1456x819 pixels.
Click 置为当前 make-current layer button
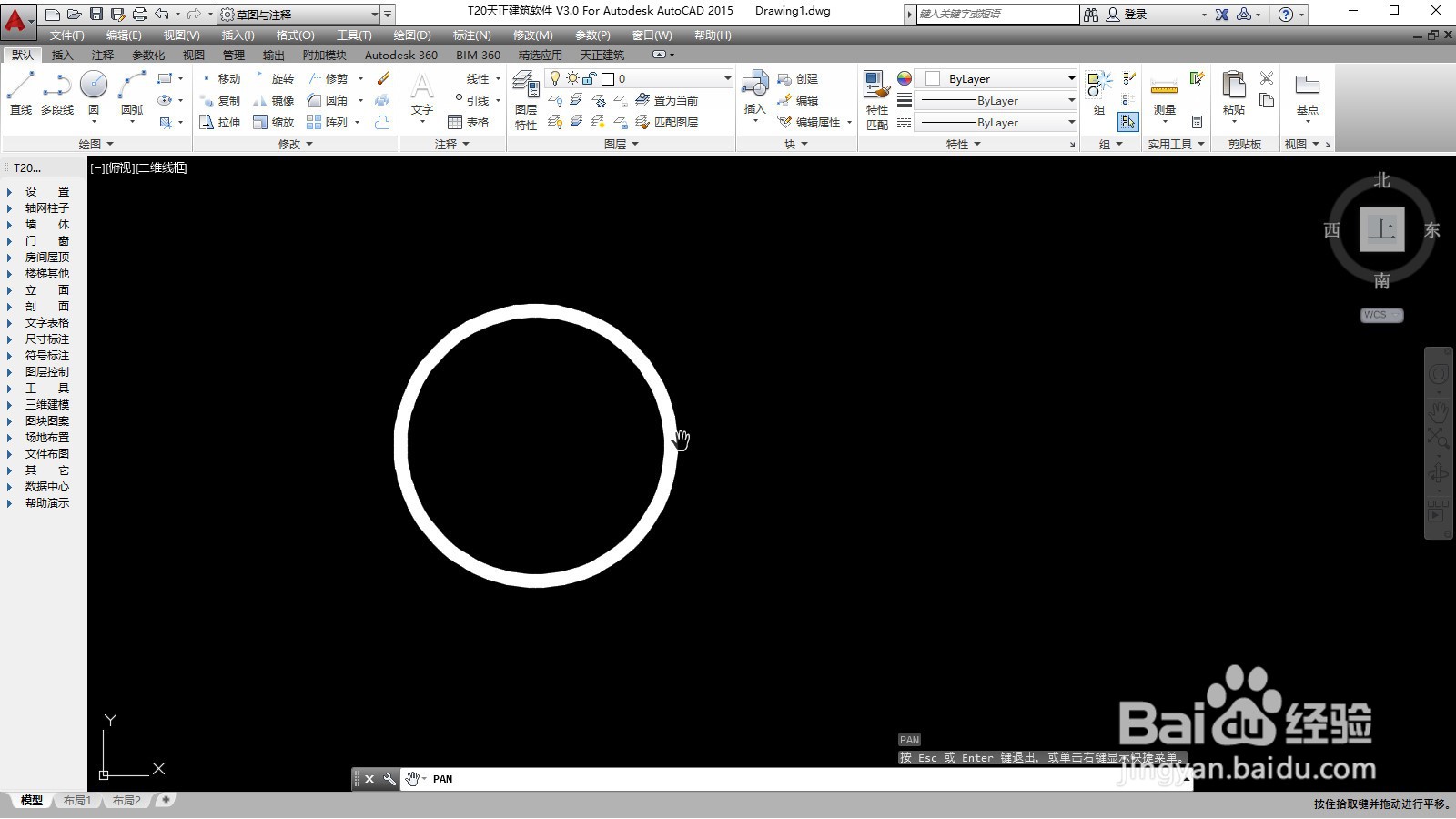pos(666,101)
